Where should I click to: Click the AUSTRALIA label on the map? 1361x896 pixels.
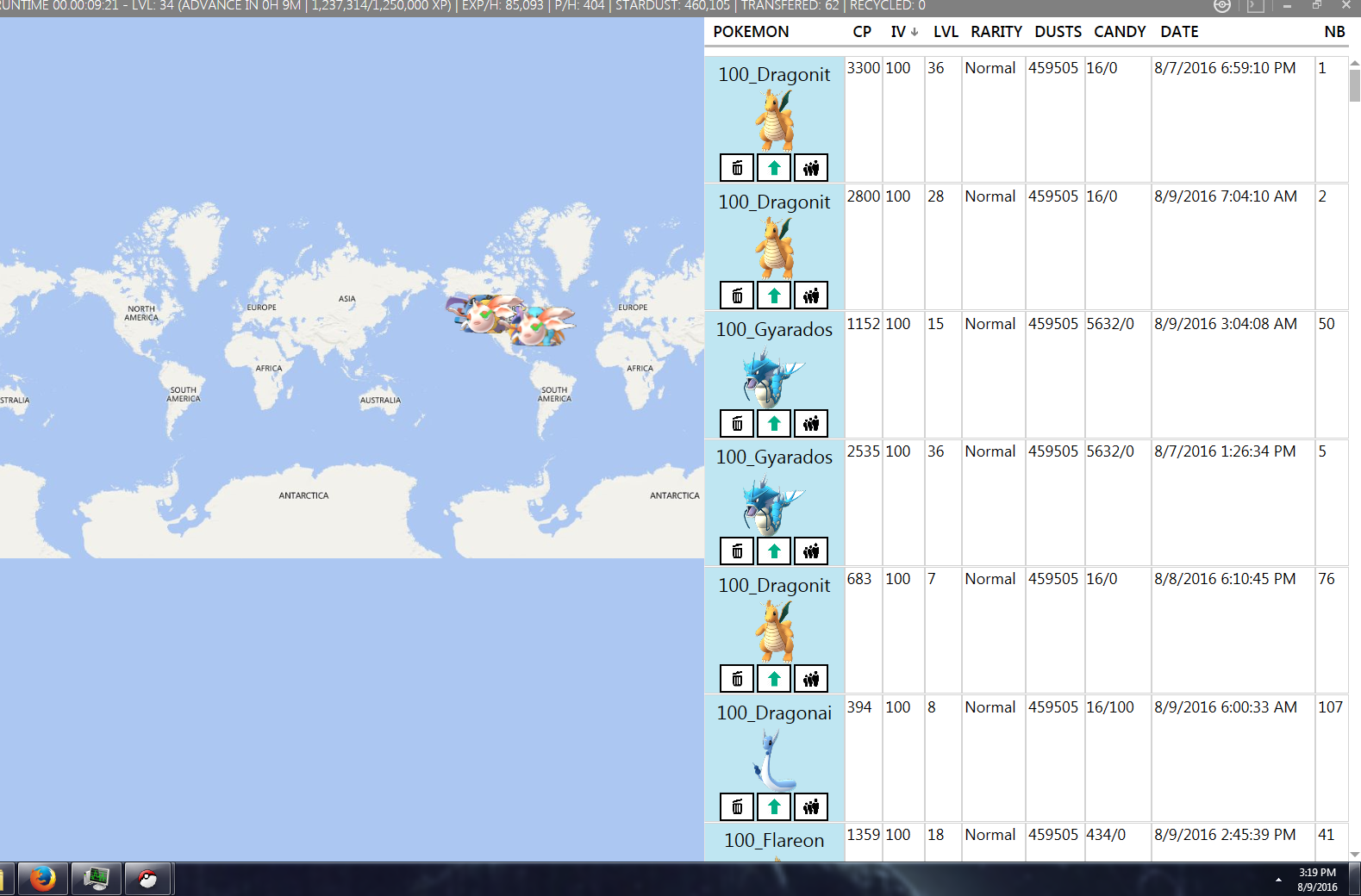(x=380, y=401)
